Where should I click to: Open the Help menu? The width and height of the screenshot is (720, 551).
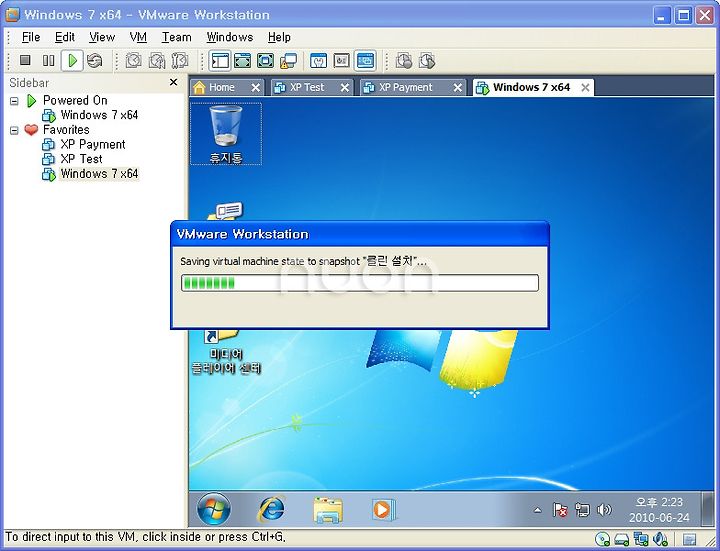(x=279, y=37)
